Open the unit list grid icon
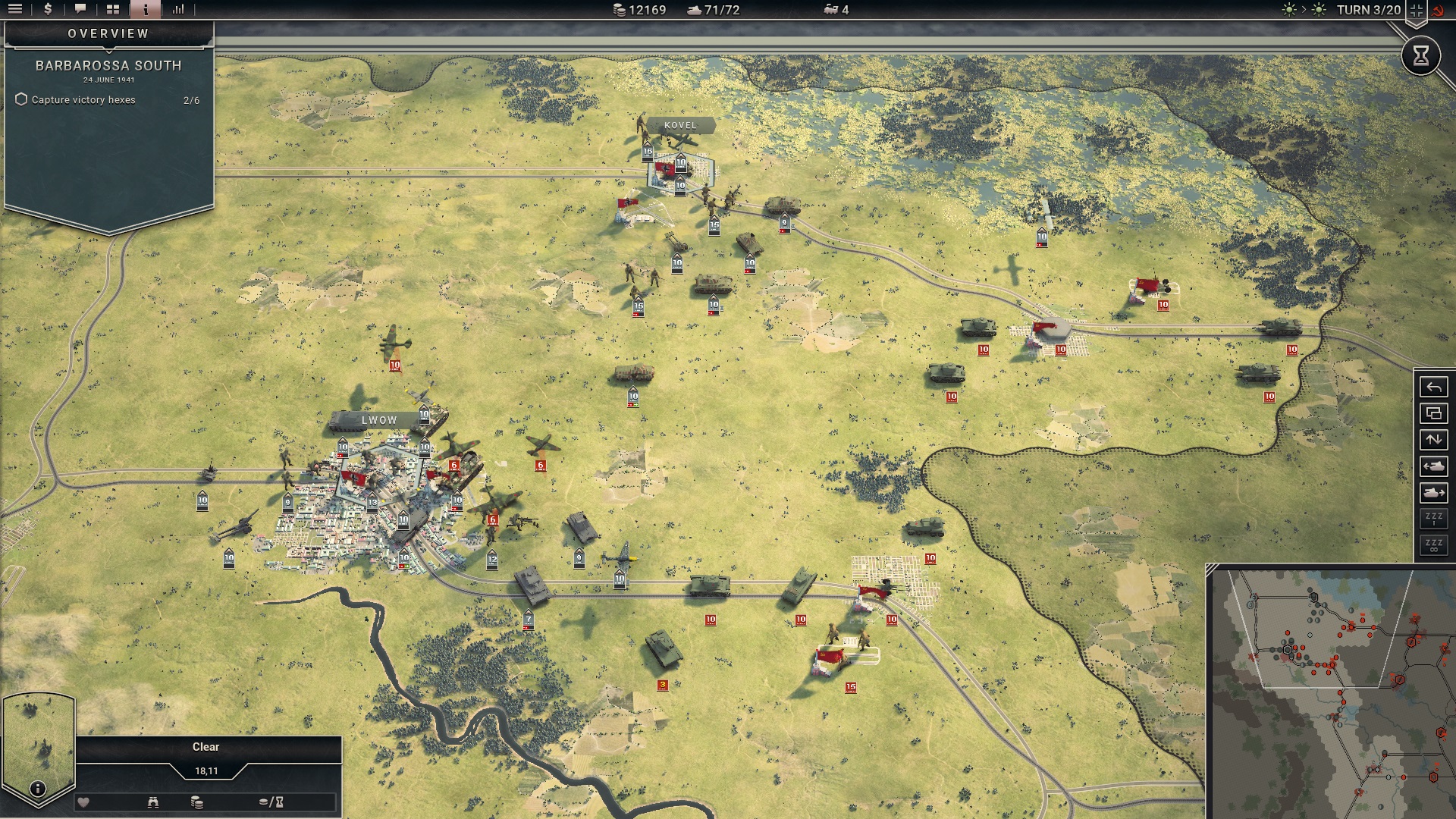 coord(113,9)
